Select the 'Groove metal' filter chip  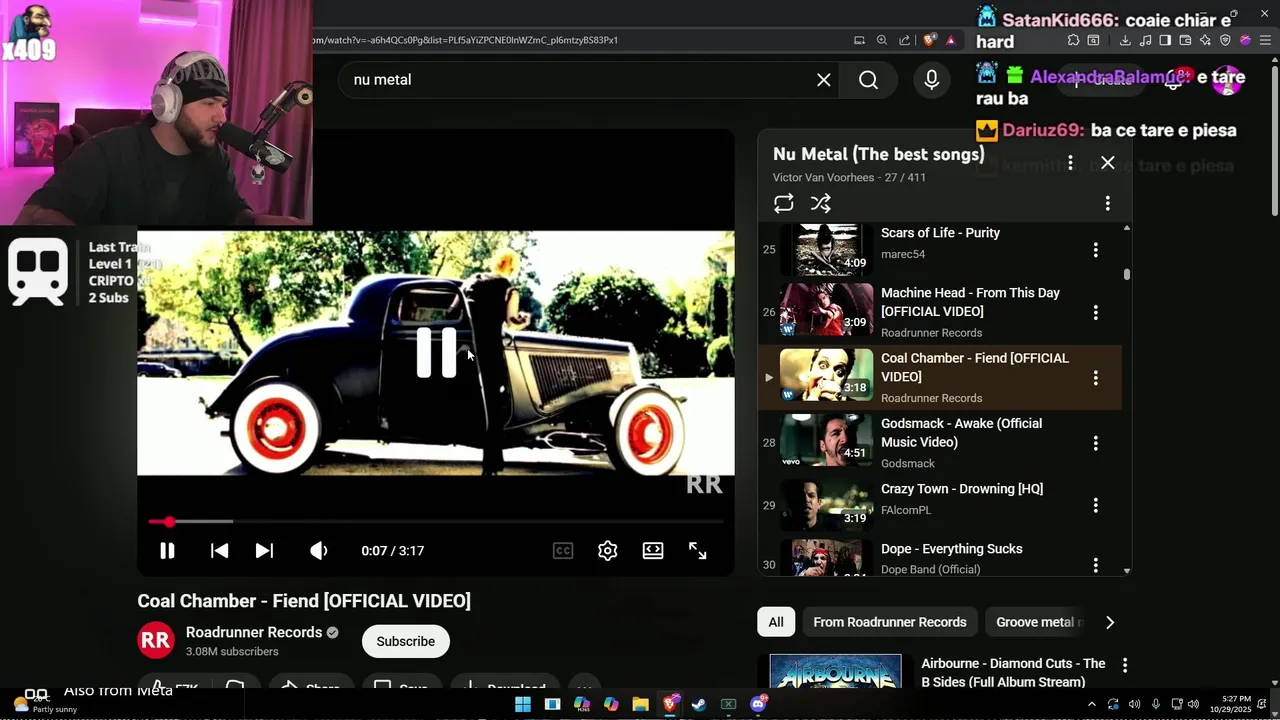tap(1035, 622)
